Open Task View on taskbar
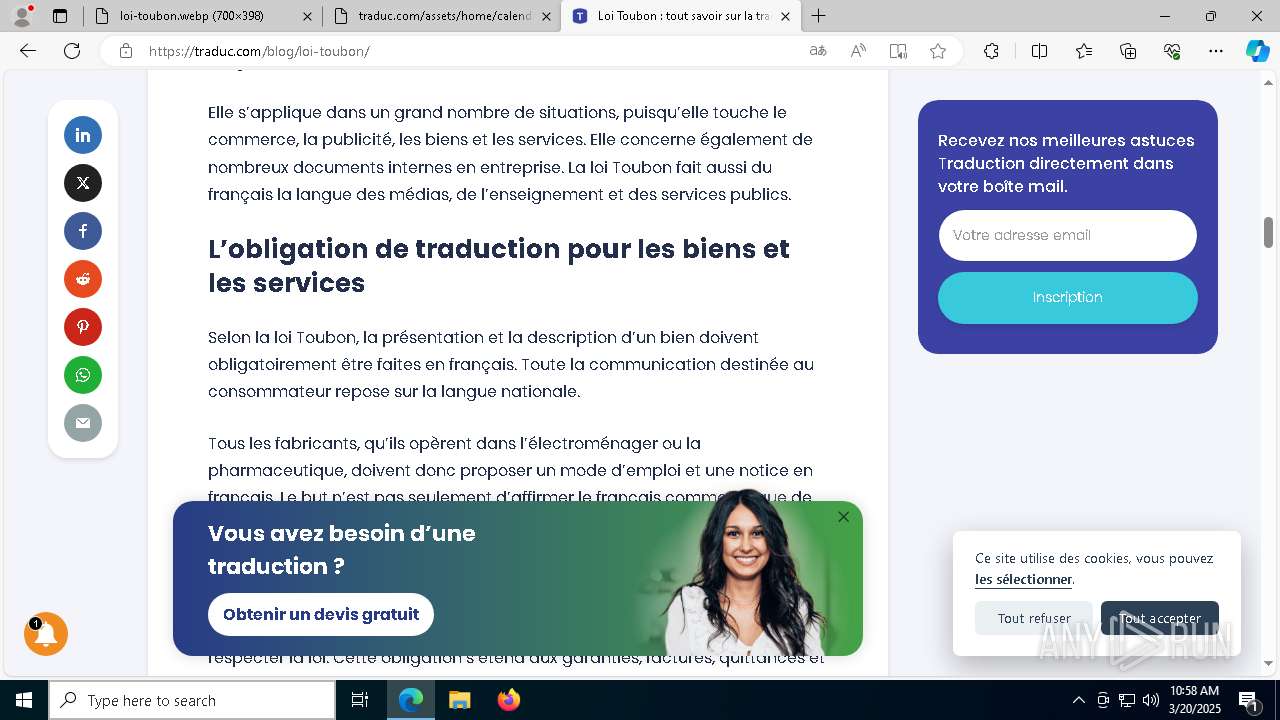The height and width of the screenshot is (720, 1280). coord(360,700)
